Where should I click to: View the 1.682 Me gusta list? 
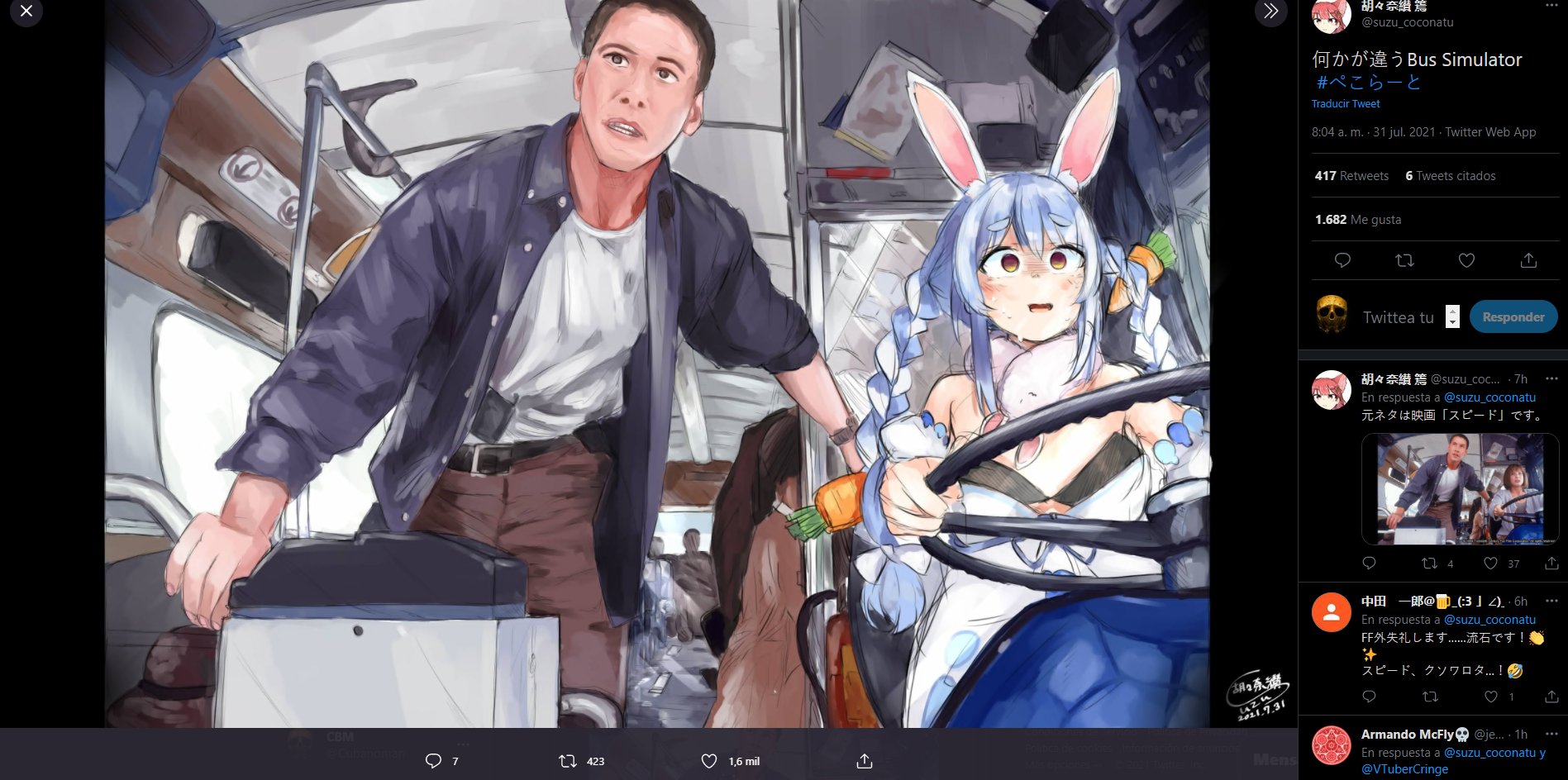pos(1357,220)
